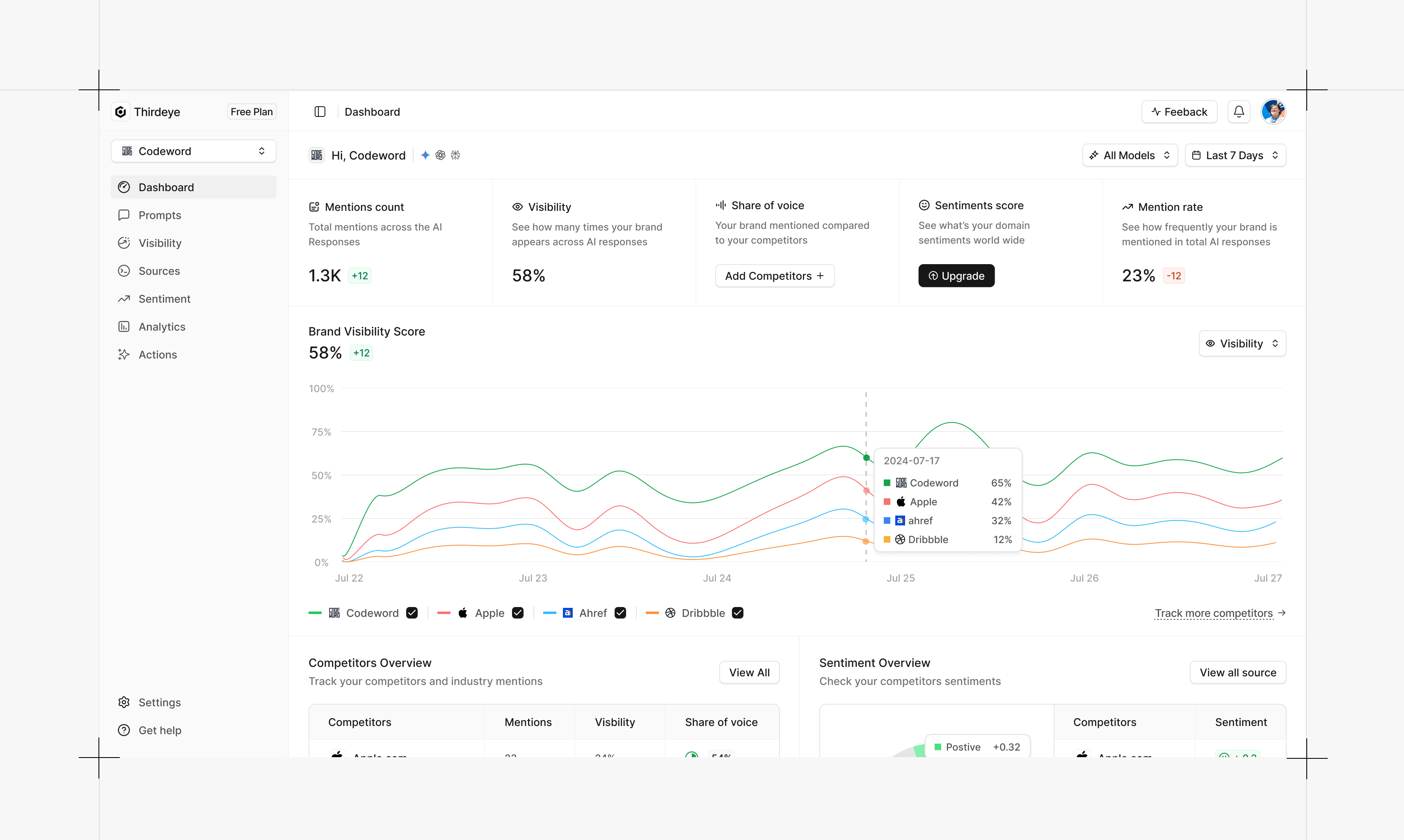Viewport: 1404px width, 840px height.
Task: Toggle the sidebar panel icon
Action: coord(320,112)
